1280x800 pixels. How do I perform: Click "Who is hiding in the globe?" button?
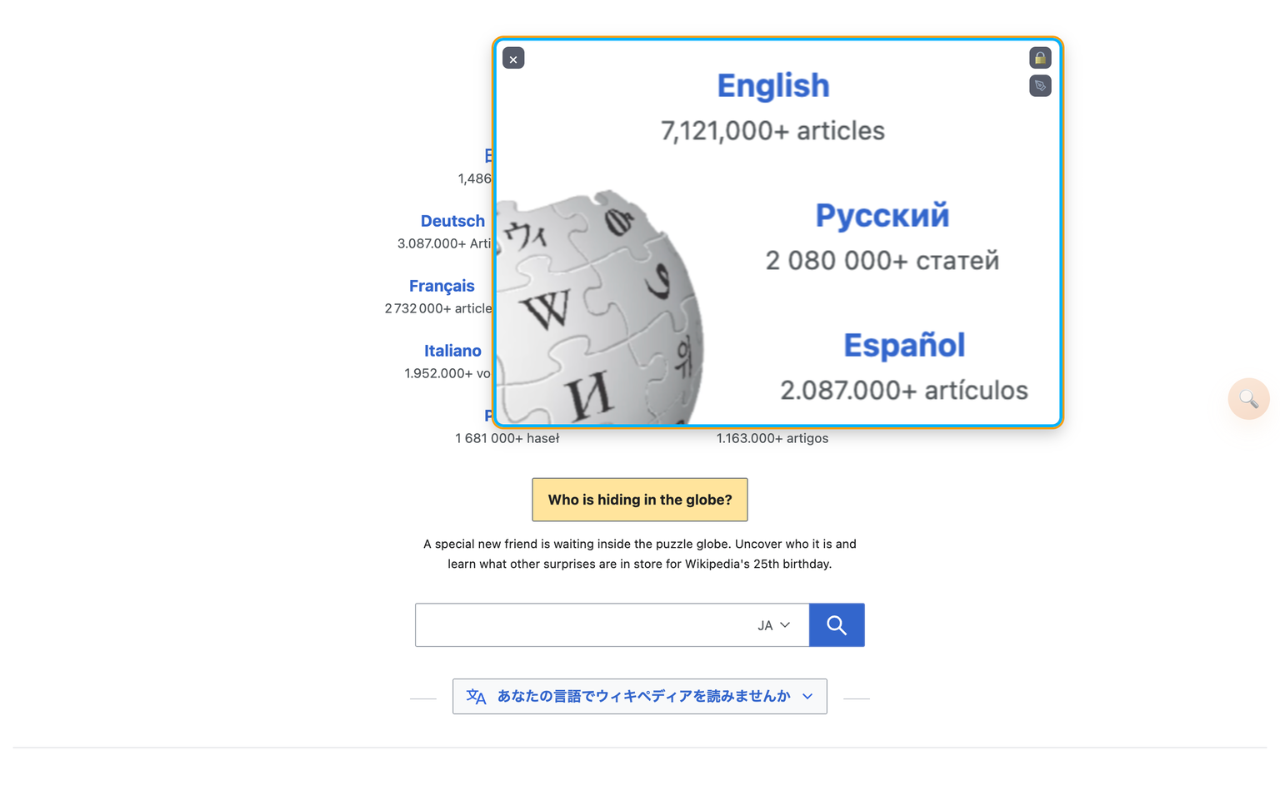[640, 500]
